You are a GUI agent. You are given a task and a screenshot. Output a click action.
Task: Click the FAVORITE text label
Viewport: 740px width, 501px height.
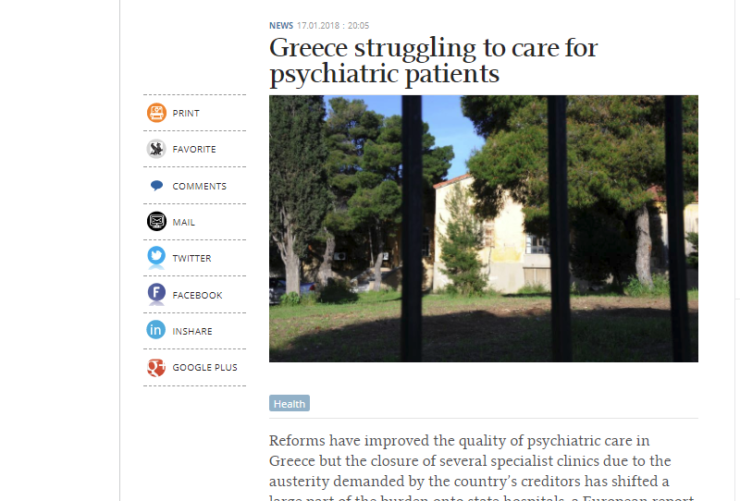pyautogui.click(x=194, y=149)
